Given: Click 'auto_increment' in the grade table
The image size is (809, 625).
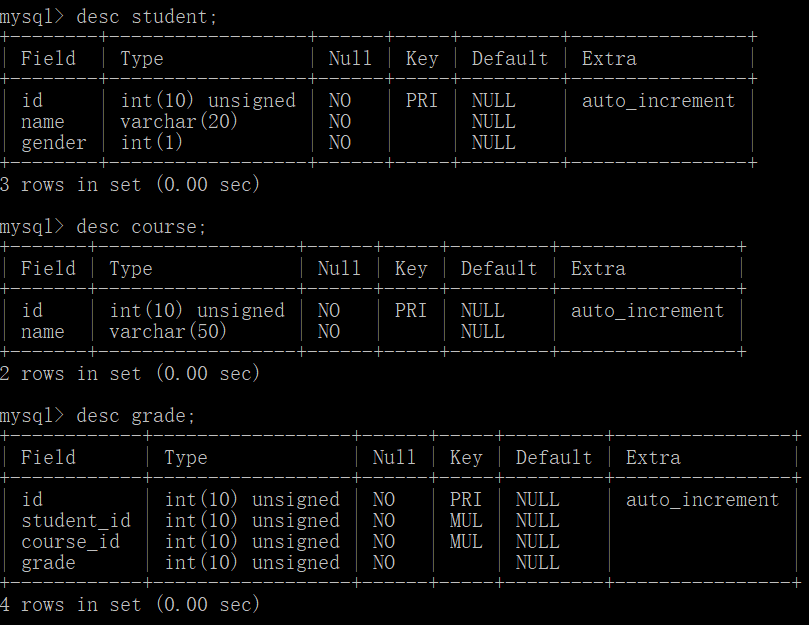Looking at the screenshot, I should coord(702,500).
